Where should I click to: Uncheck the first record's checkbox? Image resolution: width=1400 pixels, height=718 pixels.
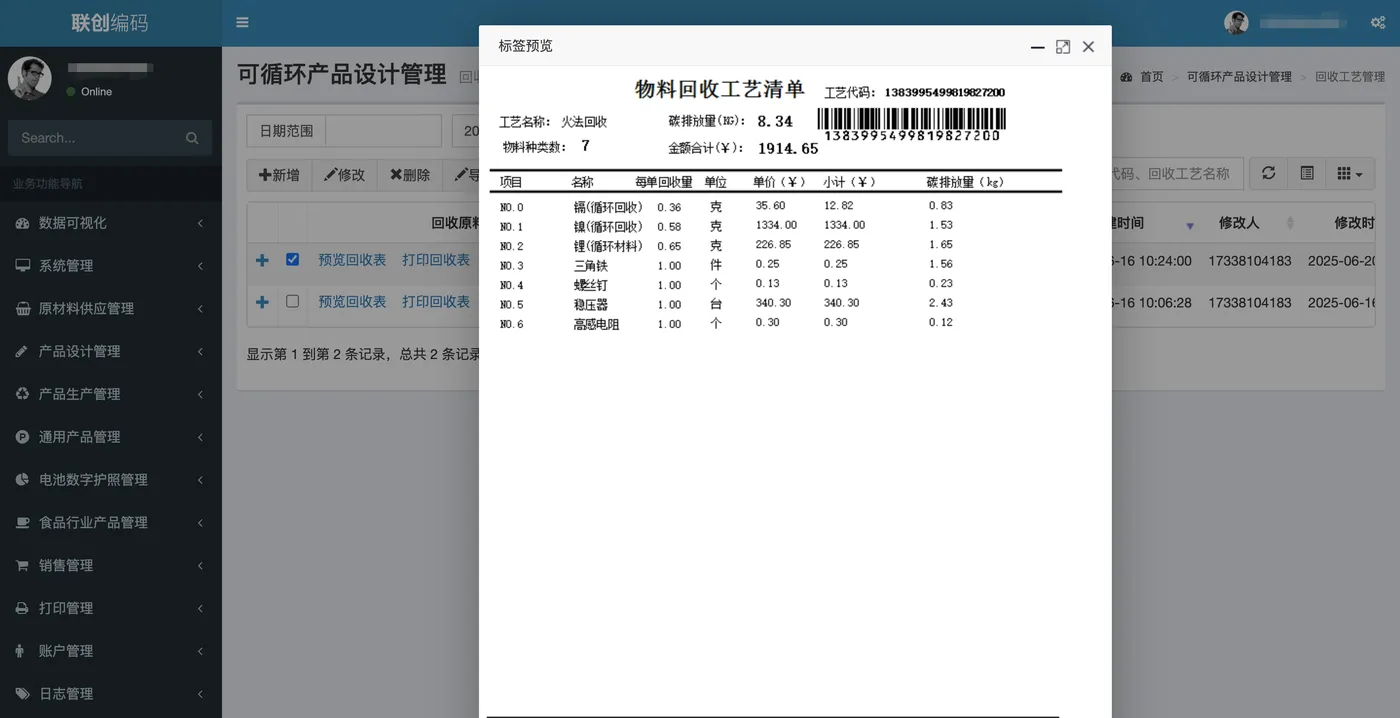(292, 259)
